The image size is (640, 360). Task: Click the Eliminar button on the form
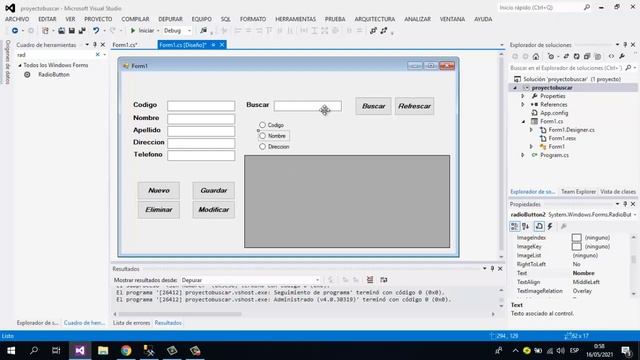pos(159,210)
